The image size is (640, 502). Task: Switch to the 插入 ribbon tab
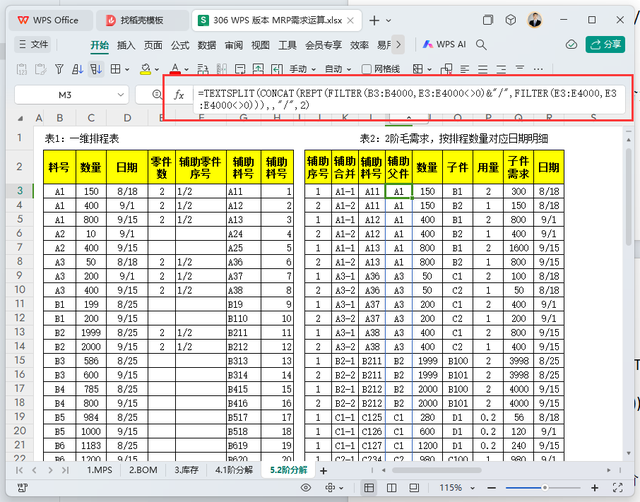(x=126, y=45)
